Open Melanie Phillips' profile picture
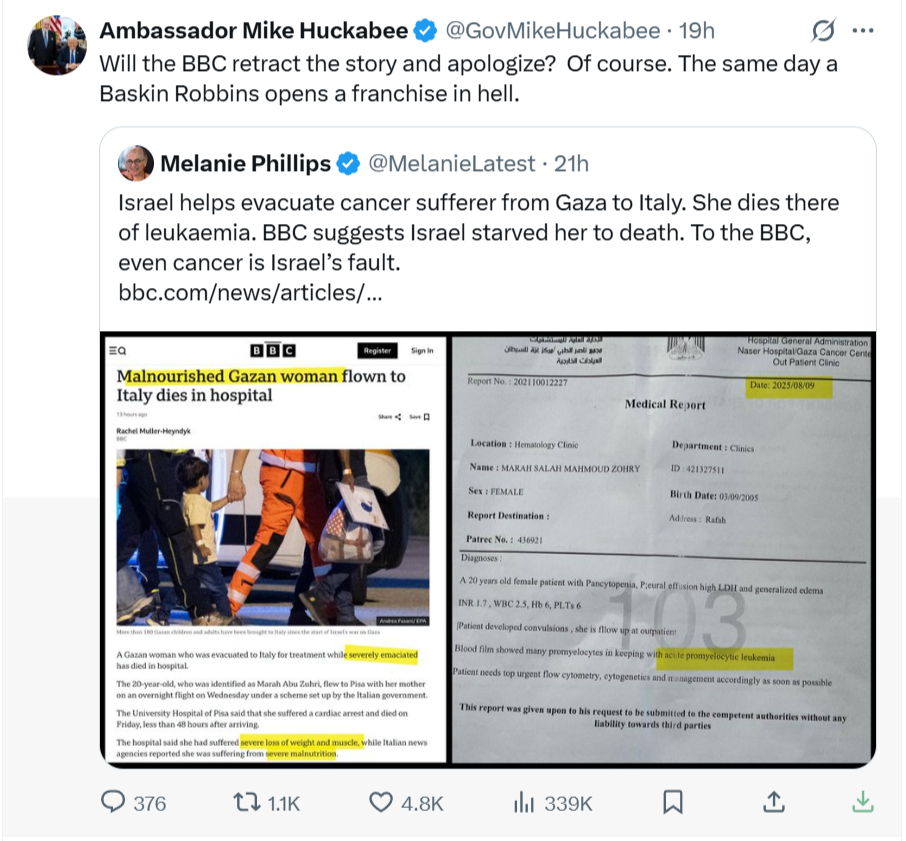Image resolution: width=906 pixels, height=841 pixels. pyautogui.click(x=136, y=163)
